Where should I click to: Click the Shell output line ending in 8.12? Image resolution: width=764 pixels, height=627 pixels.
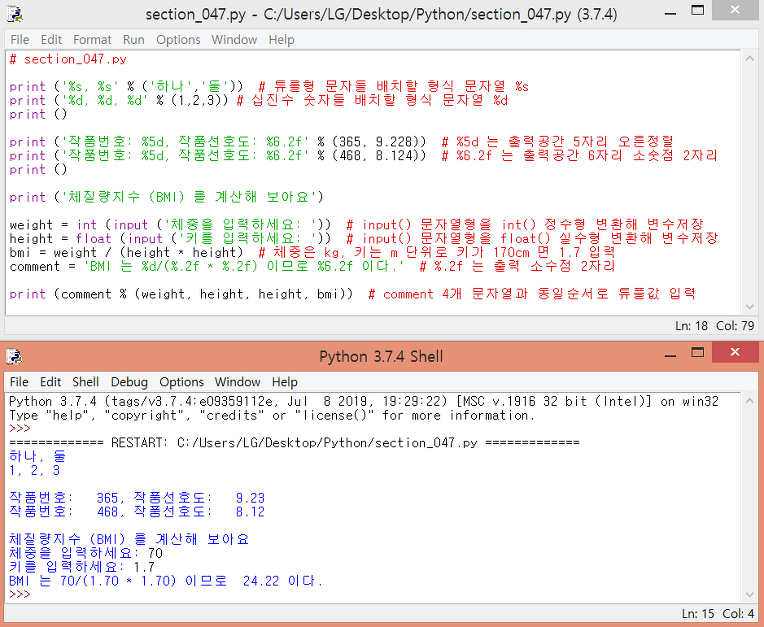pyautogui.click(x=137, y=512)
